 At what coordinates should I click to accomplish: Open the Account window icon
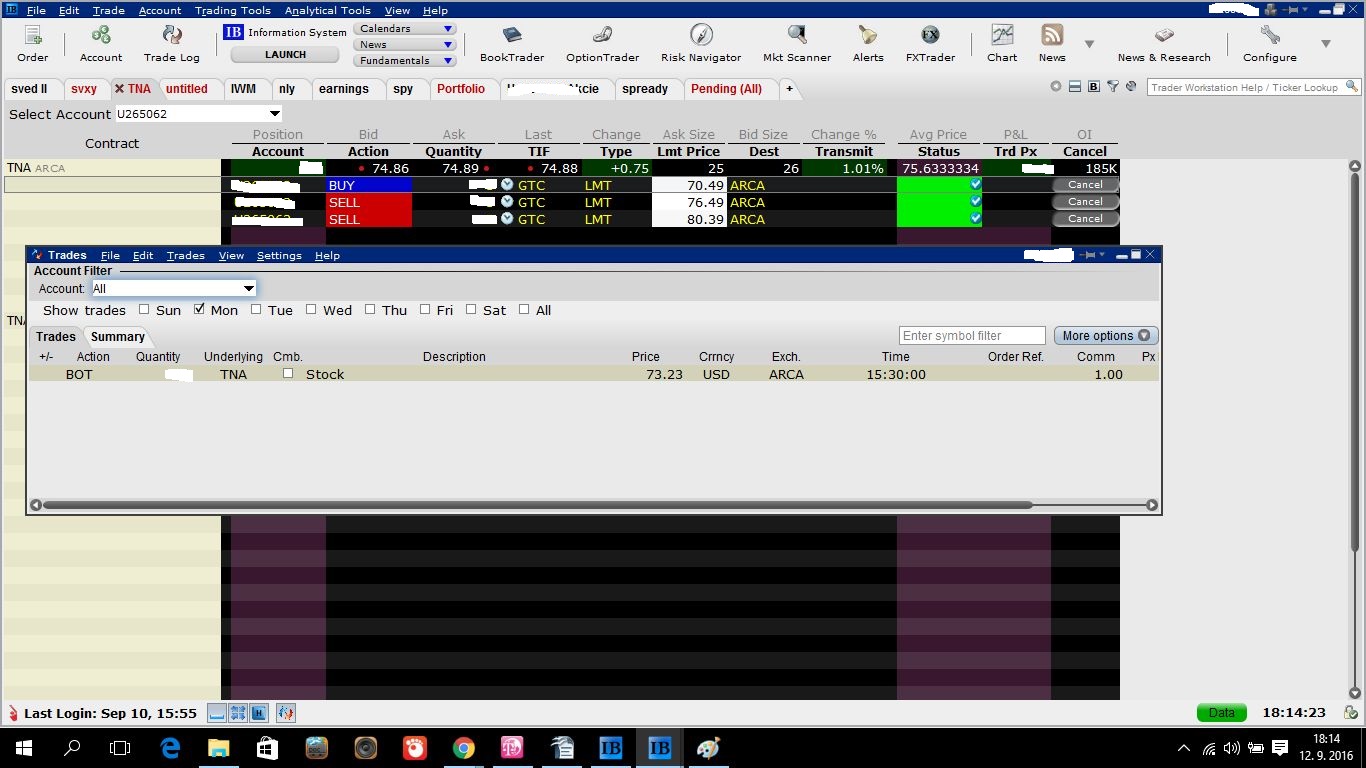coord(101,44)
